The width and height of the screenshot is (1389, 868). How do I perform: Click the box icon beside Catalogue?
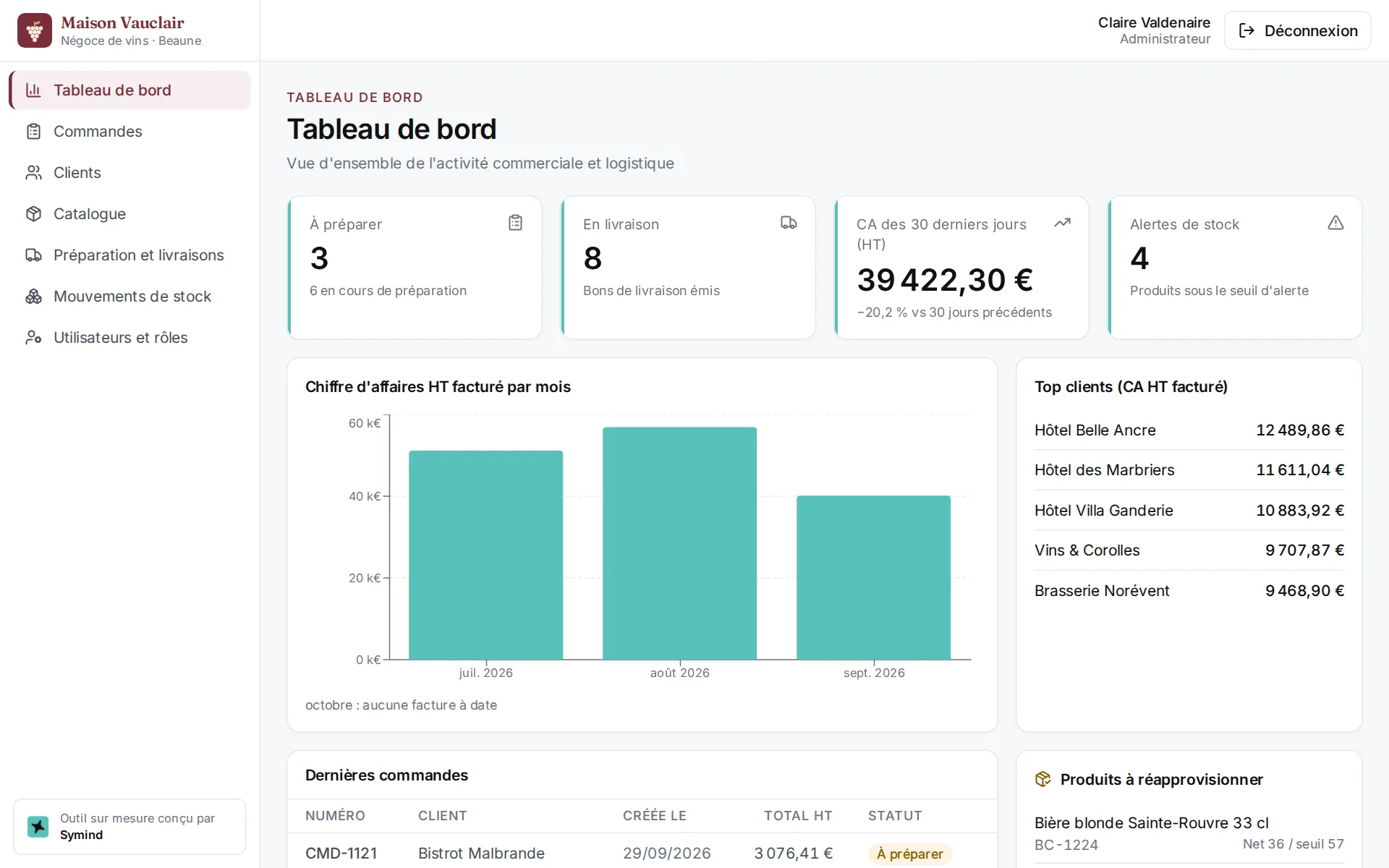(33, 214)
